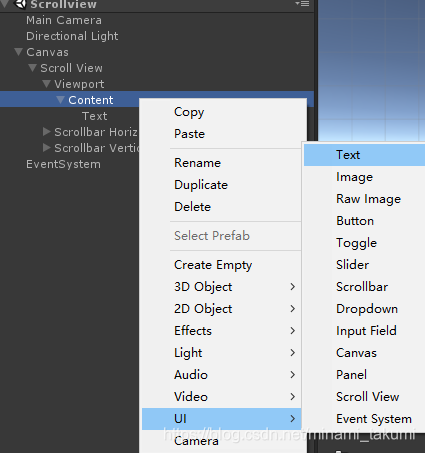Open the Scrollview scene options menu icon

click(302, 4)
